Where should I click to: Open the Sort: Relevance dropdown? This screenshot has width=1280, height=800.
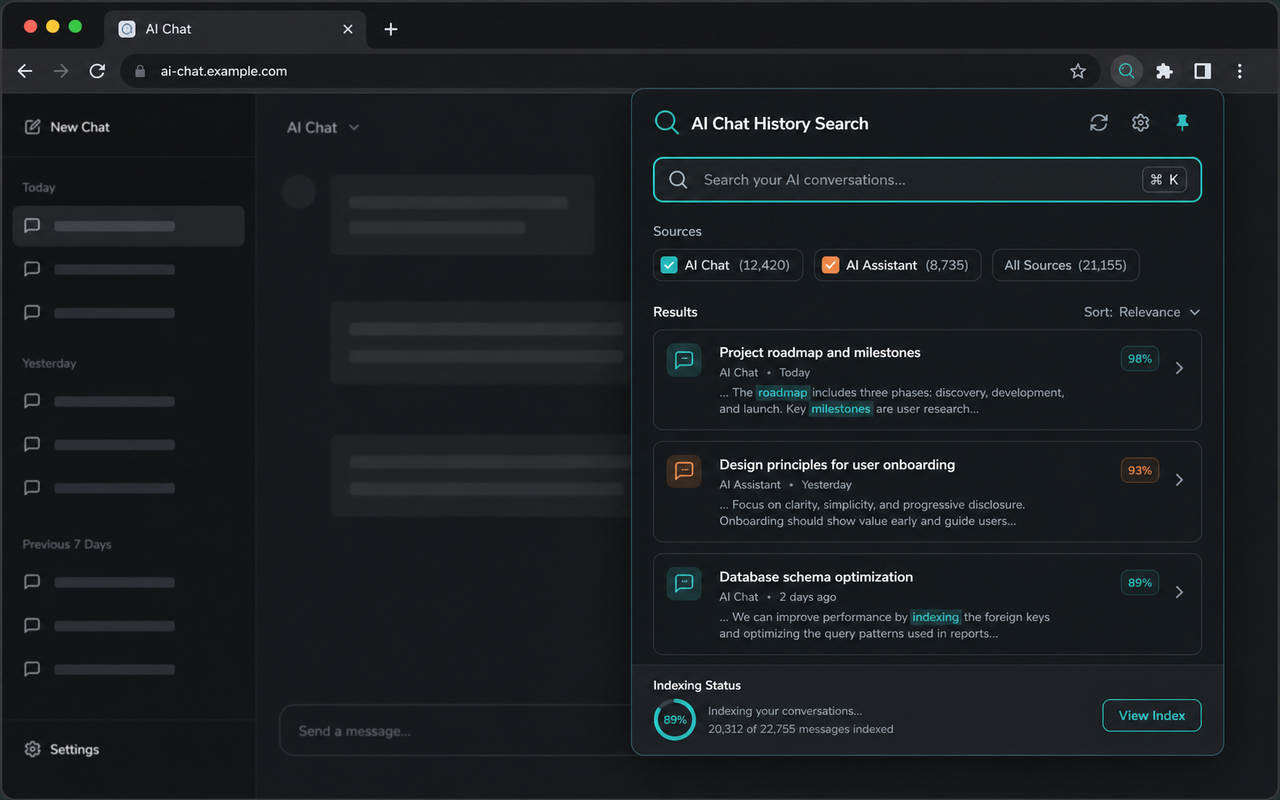pyautogui.click(x=1142, y=312)
